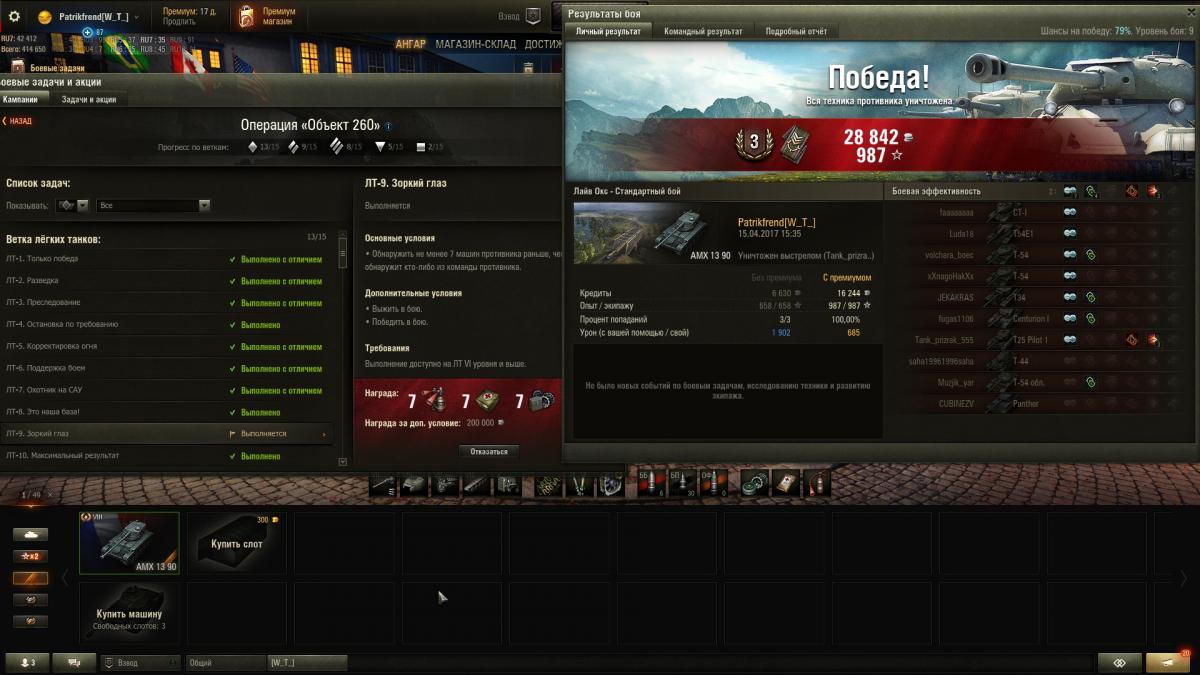The width and height of the screenshot is (1200, 675).
Task: Open the chat channels button
Action: click(74, 662)
